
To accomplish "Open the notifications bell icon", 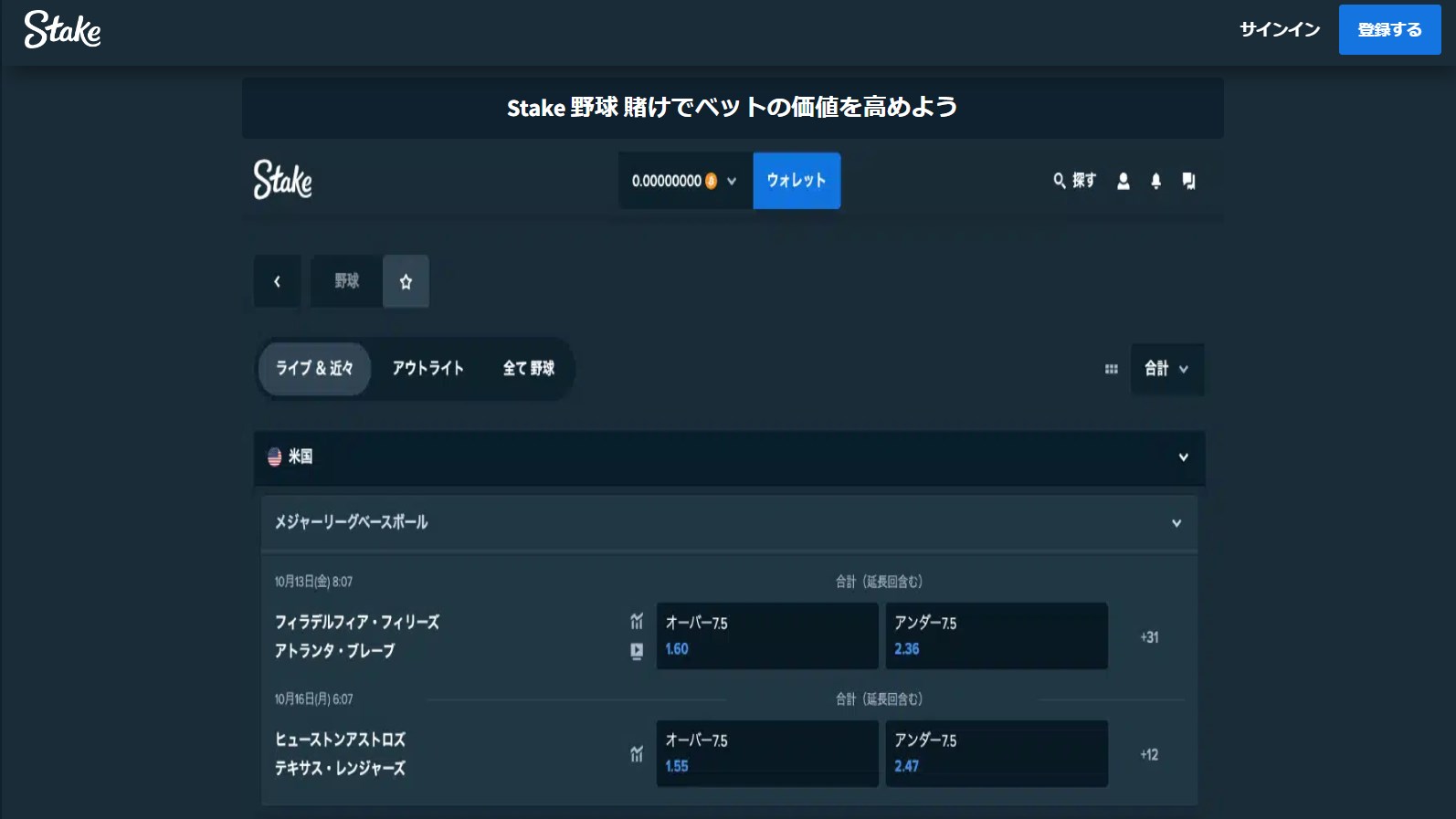I will 1155,181.
